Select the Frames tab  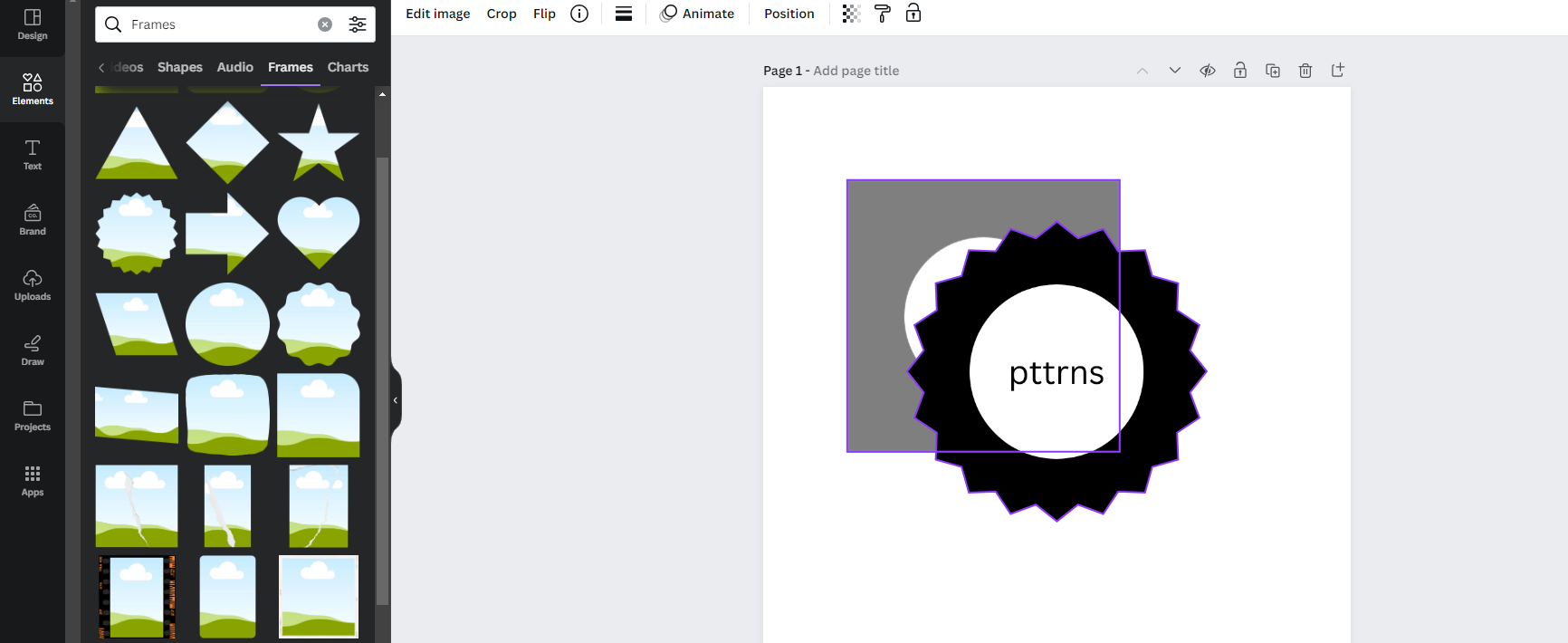pos(291,67)
